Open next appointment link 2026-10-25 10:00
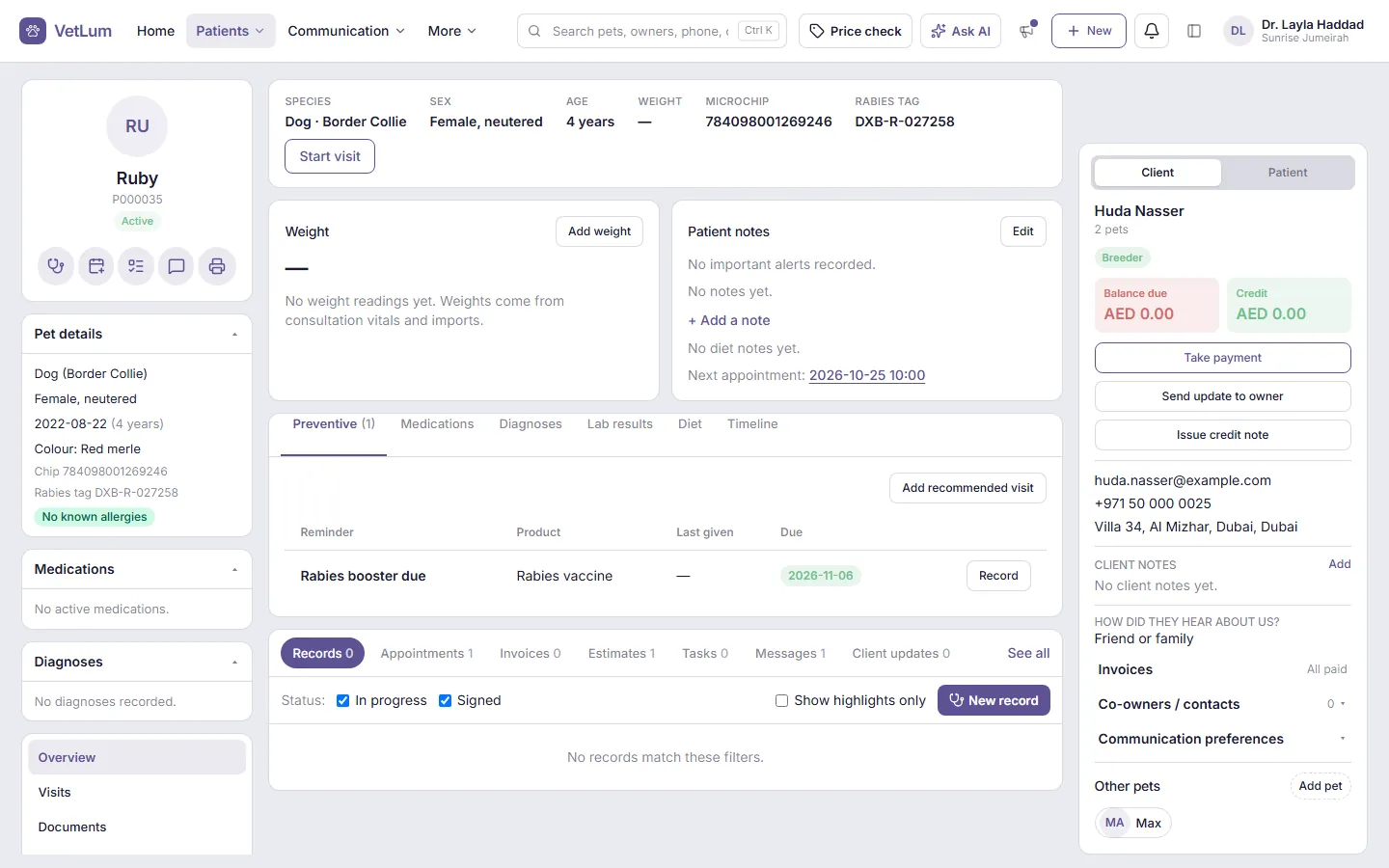The height and width of the screenshot is (868, 1389). (x=867, y=376)
